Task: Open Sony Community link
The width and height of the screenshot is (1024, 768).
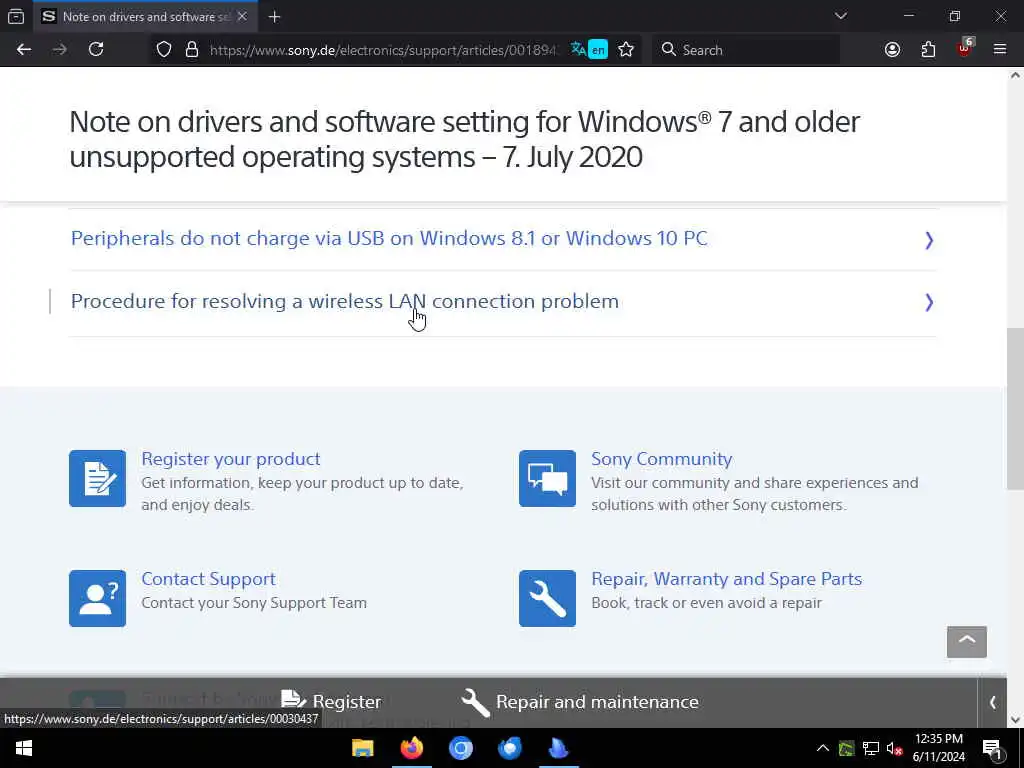Action: [x=662, y=458]
